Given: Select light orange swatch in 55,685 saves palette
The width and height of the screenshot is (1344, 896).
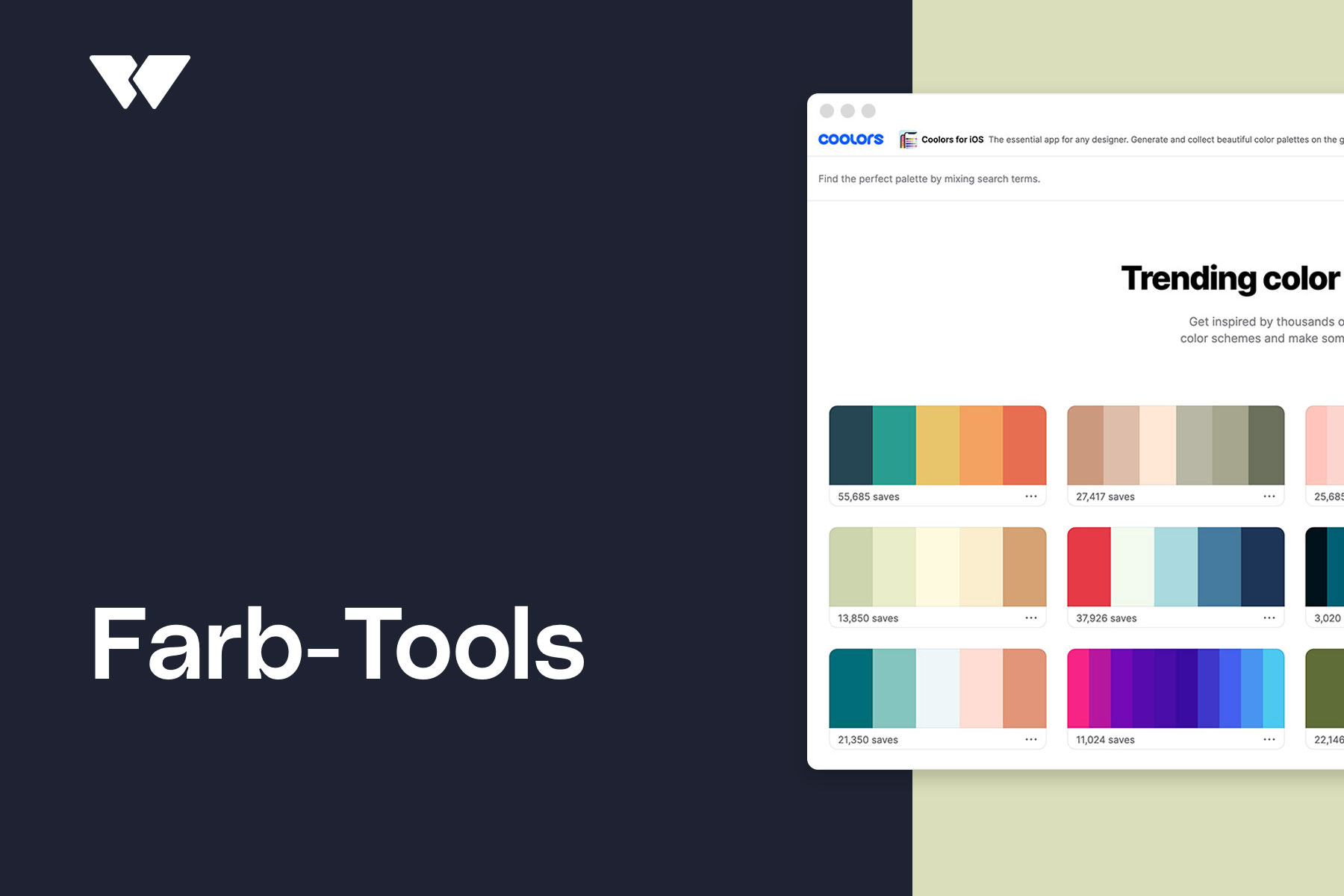Looking at the screenshot, I should pyautogui.click(x=981, y=446).
